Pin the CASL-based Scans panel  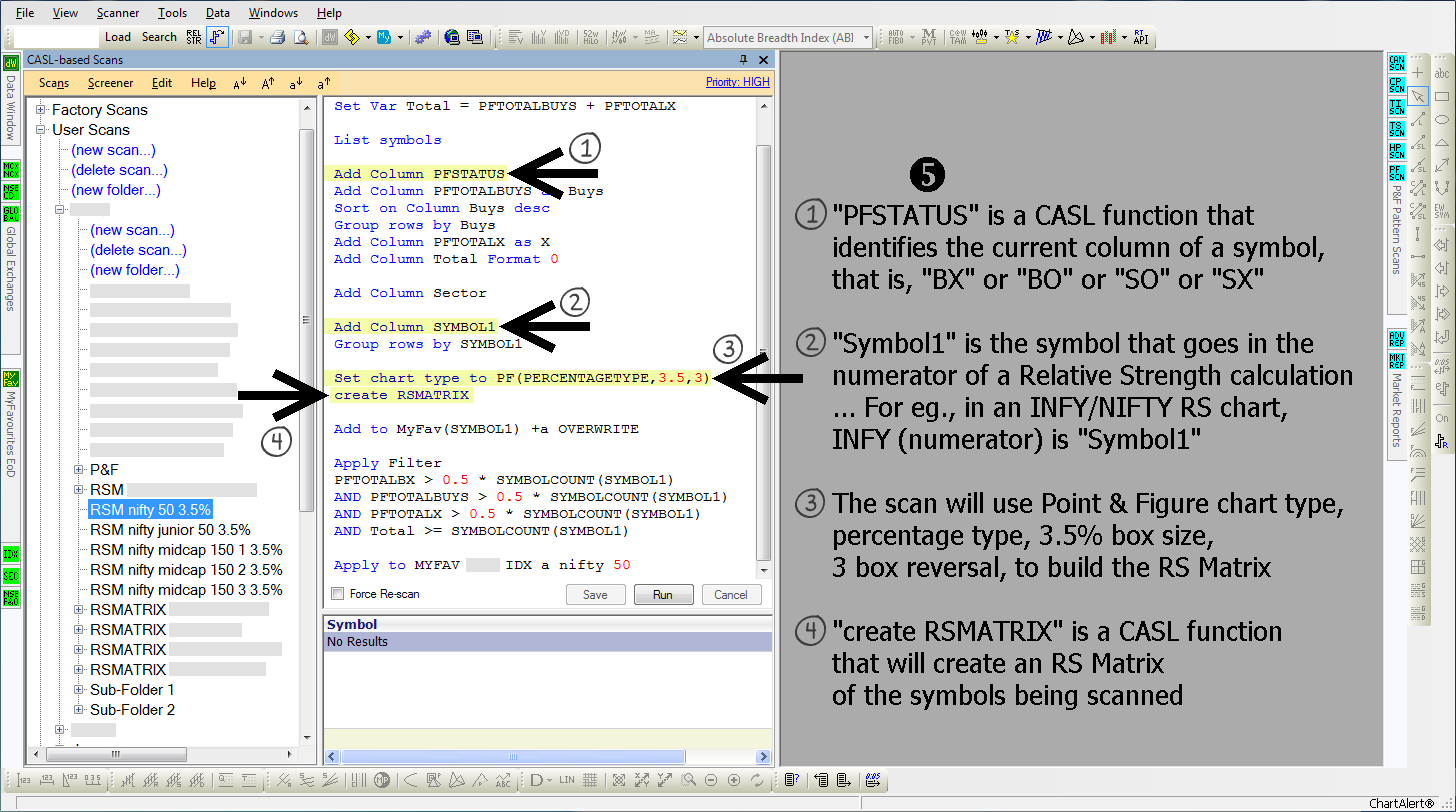pos(743,60)
